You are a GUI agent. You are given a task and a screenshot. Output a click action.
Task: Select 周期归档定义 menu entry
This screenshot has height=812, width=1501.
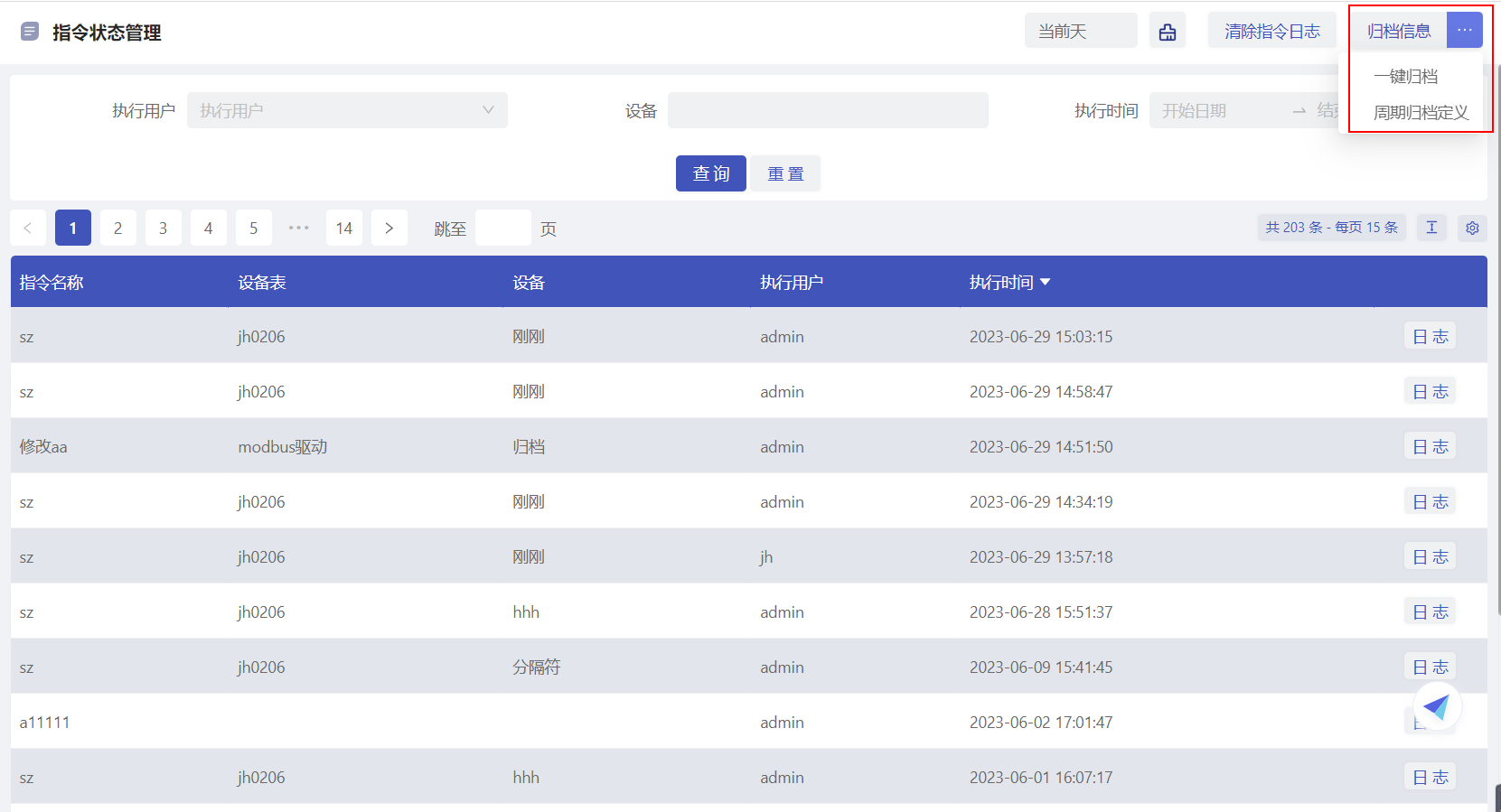[x=1421, y=113]
